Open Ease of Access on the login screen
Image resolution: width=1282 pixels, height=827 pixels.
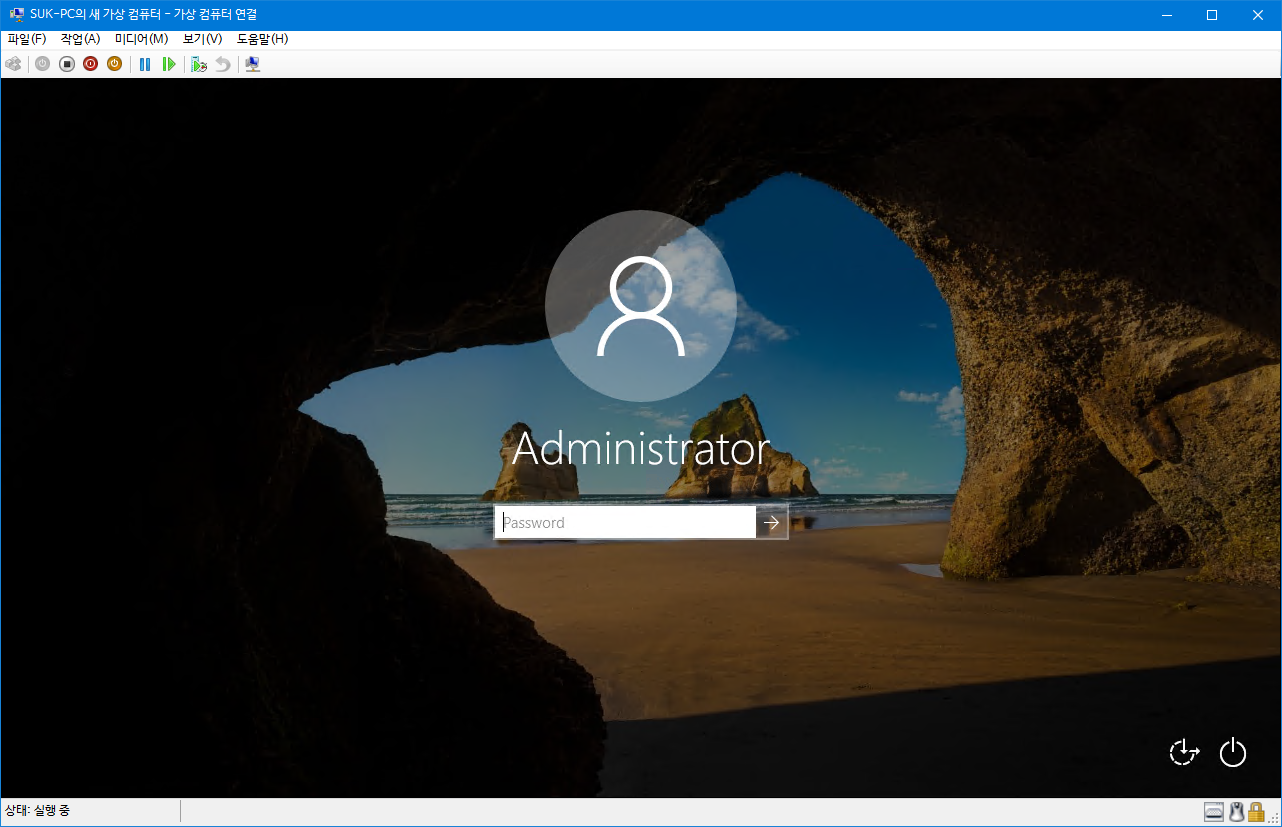1184,752
